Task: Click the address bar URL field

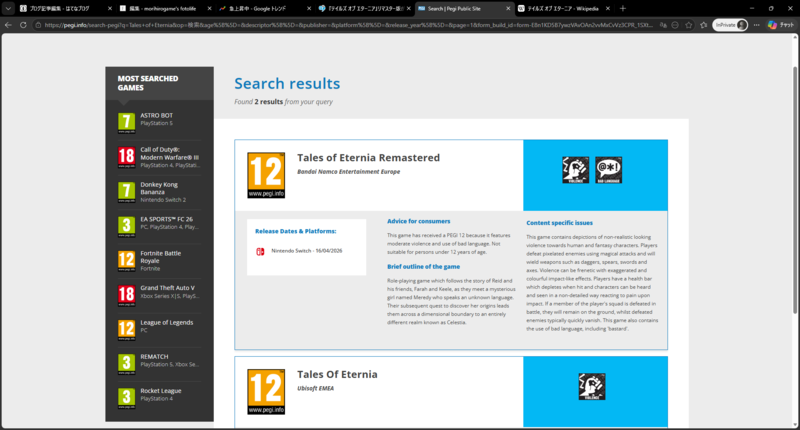Action: [x=347, y=24]
